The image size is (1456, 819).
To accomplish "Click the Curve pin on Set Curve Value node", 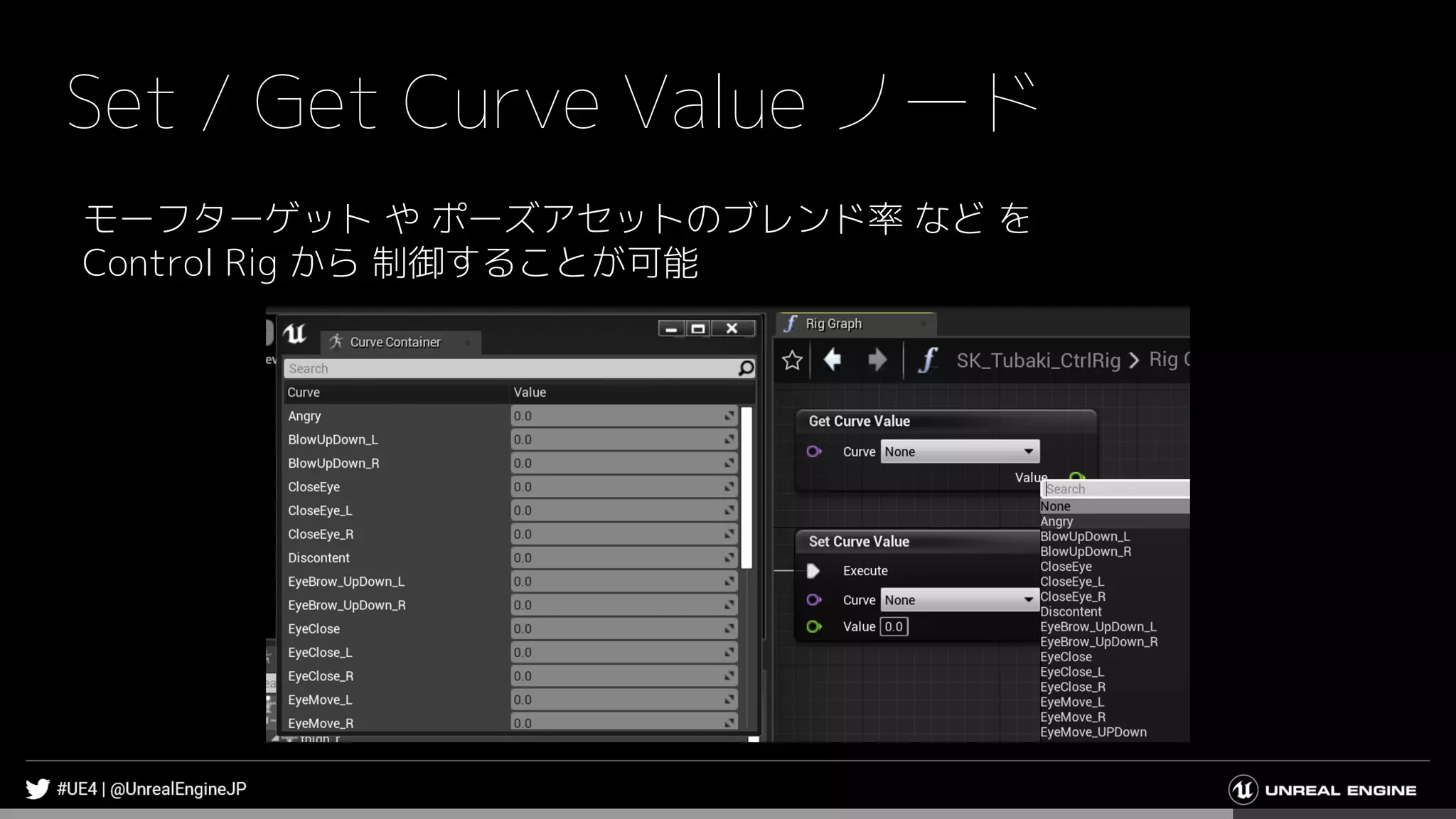I will point(814,600).
